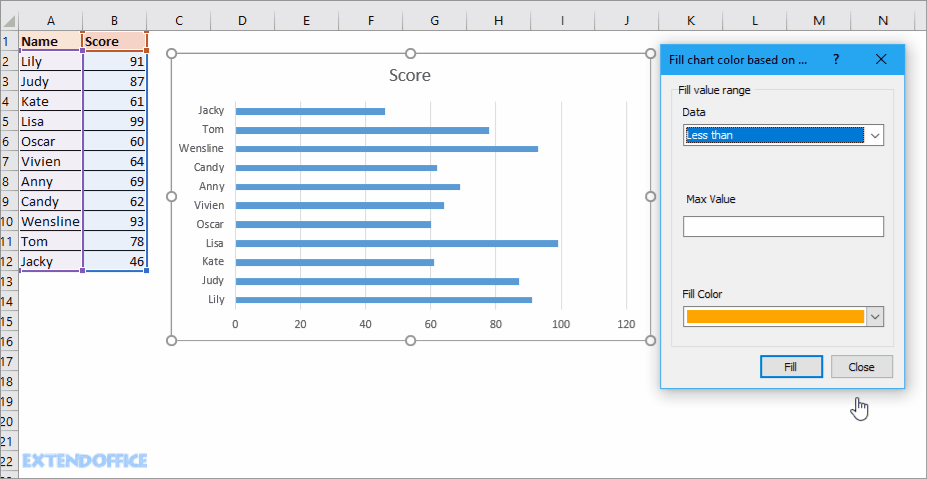The image size is (927, 479).
Task: Select Lisa's bar in the chart
Action: point(396,243)
